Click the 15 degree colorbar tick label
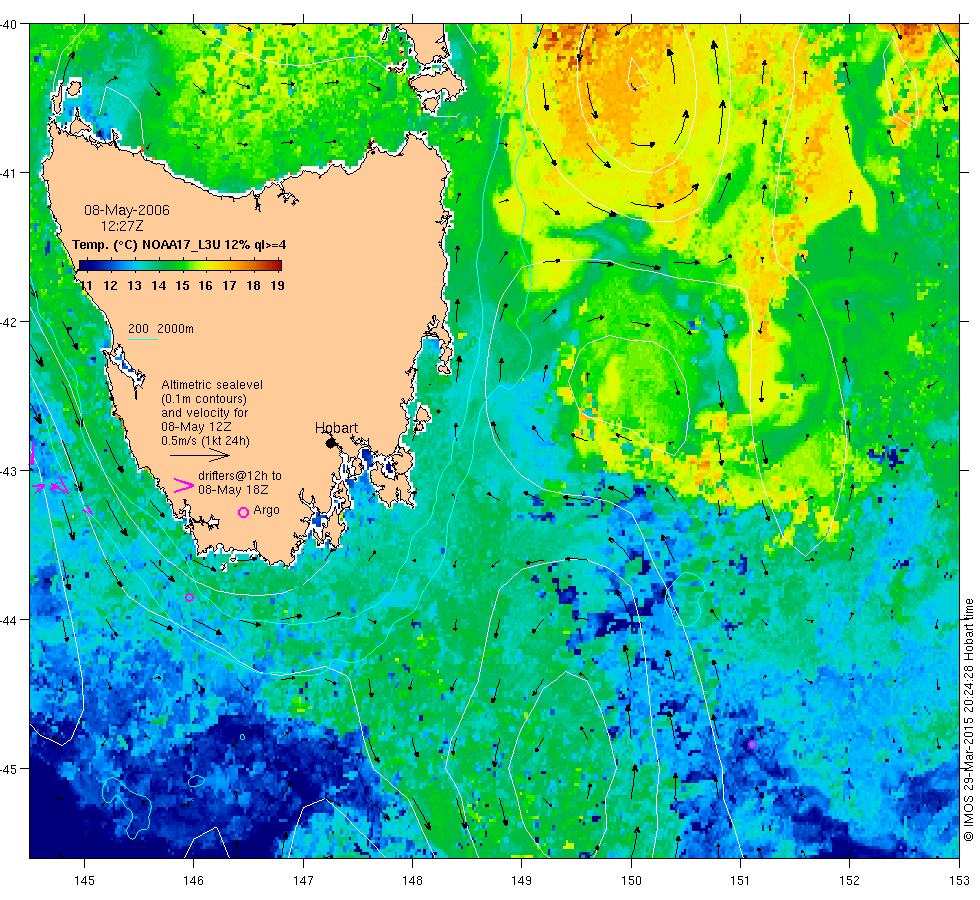The image size is (980, 900). [x=182, y=286]
